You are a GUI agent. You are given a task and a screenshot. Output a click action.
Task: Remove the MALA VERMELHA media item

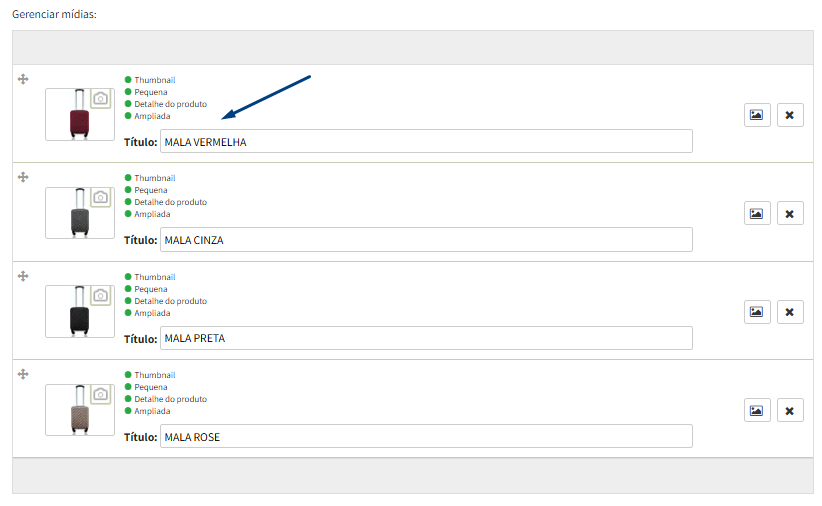(789, 115)
